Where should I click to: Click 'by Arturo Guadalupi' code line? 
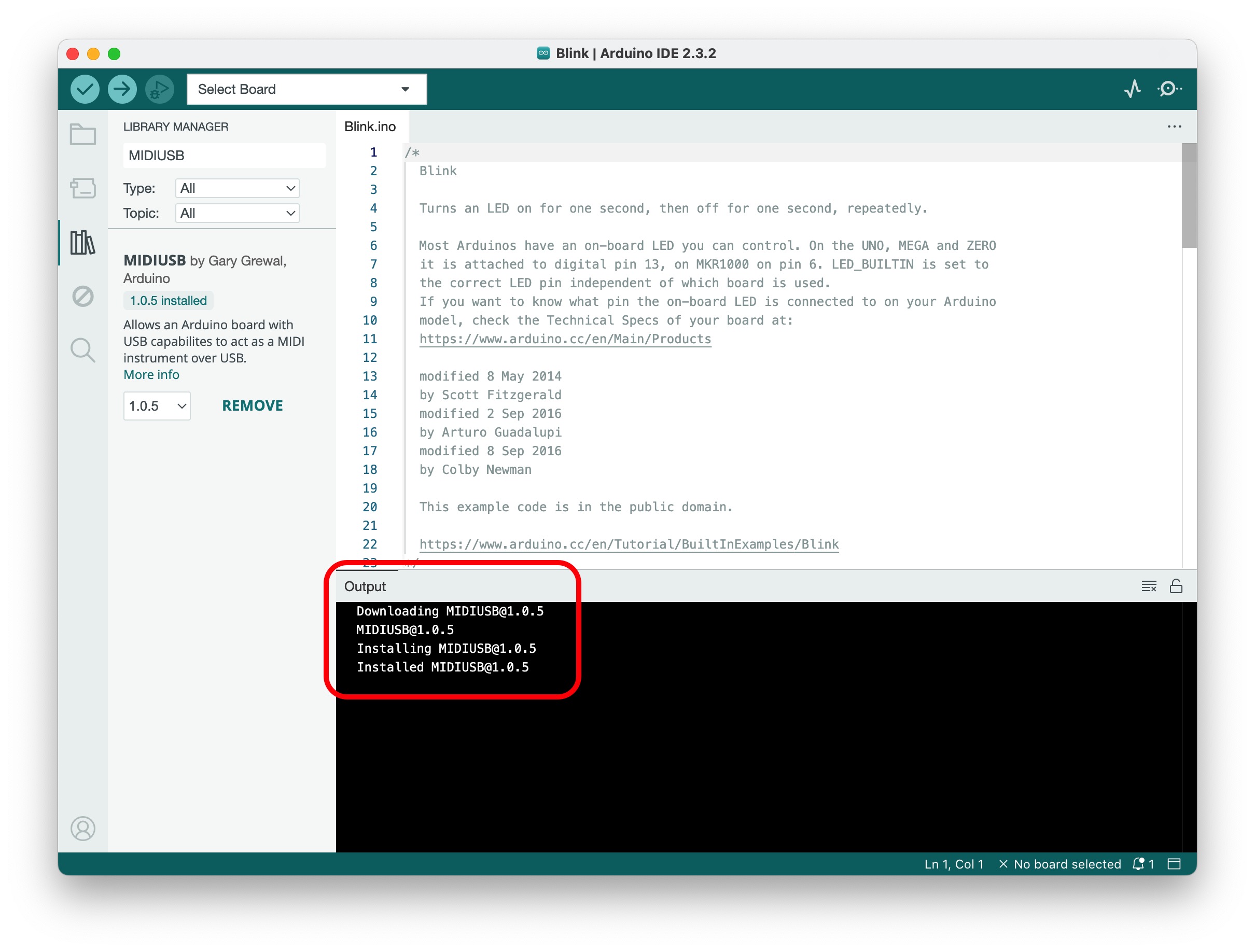point(490,432)
